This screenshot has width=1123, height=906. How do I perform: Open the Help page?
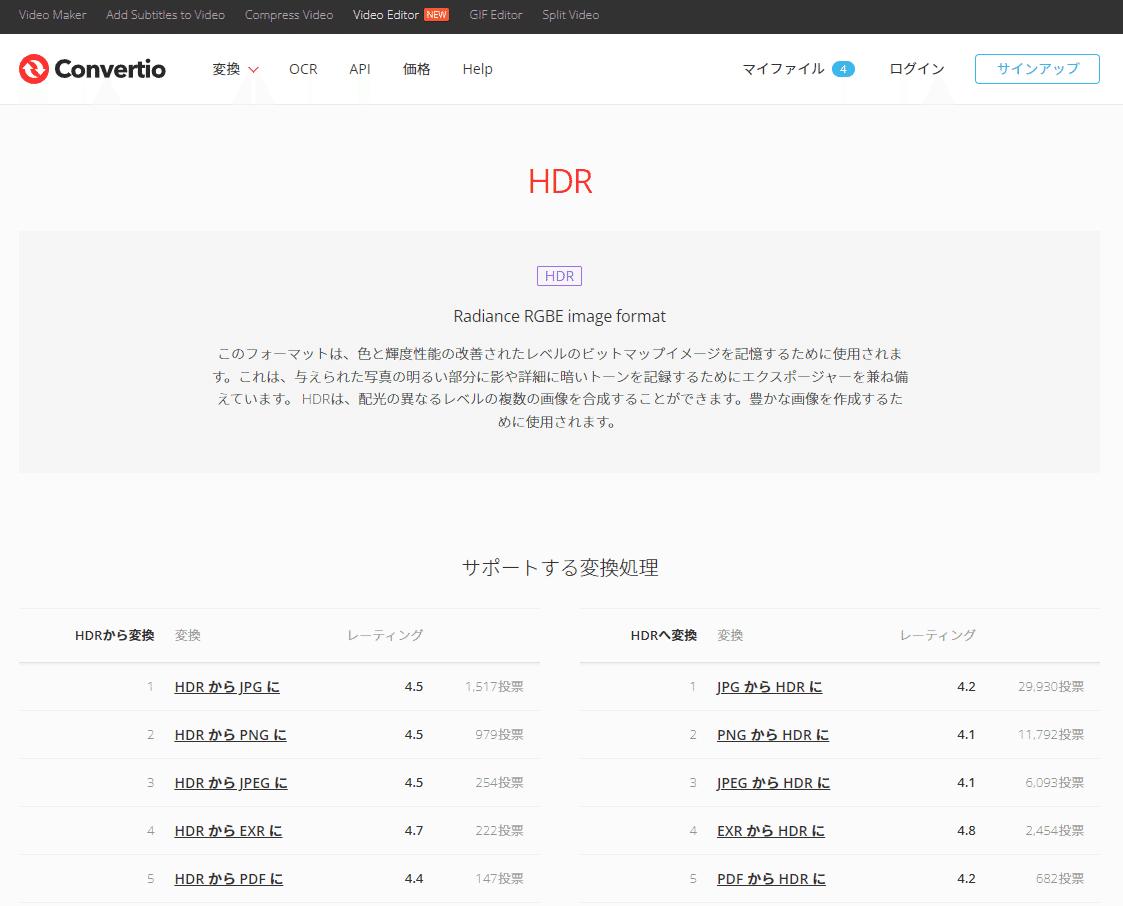477,69
